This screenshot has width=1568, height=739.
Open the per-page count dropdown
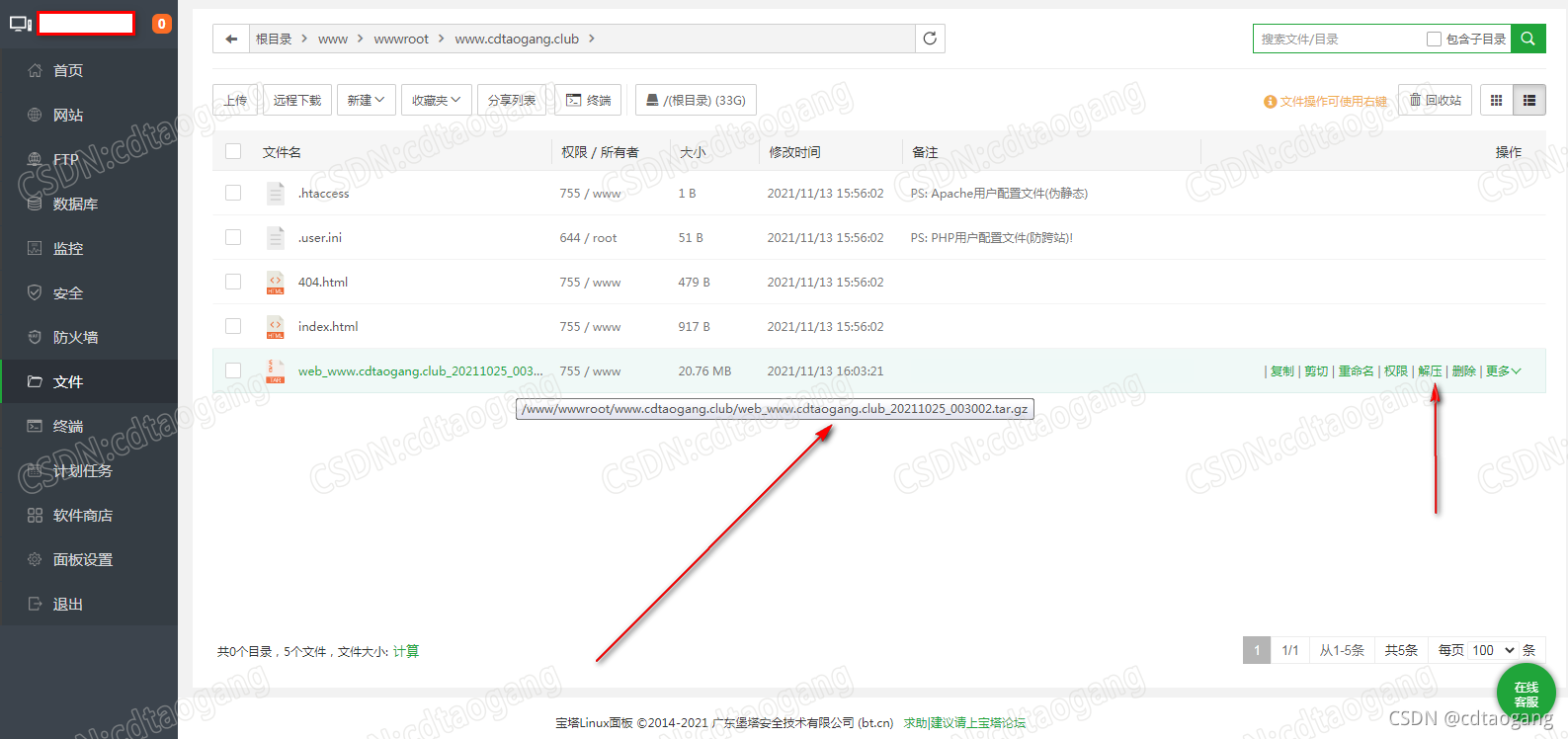point(1493,650)
